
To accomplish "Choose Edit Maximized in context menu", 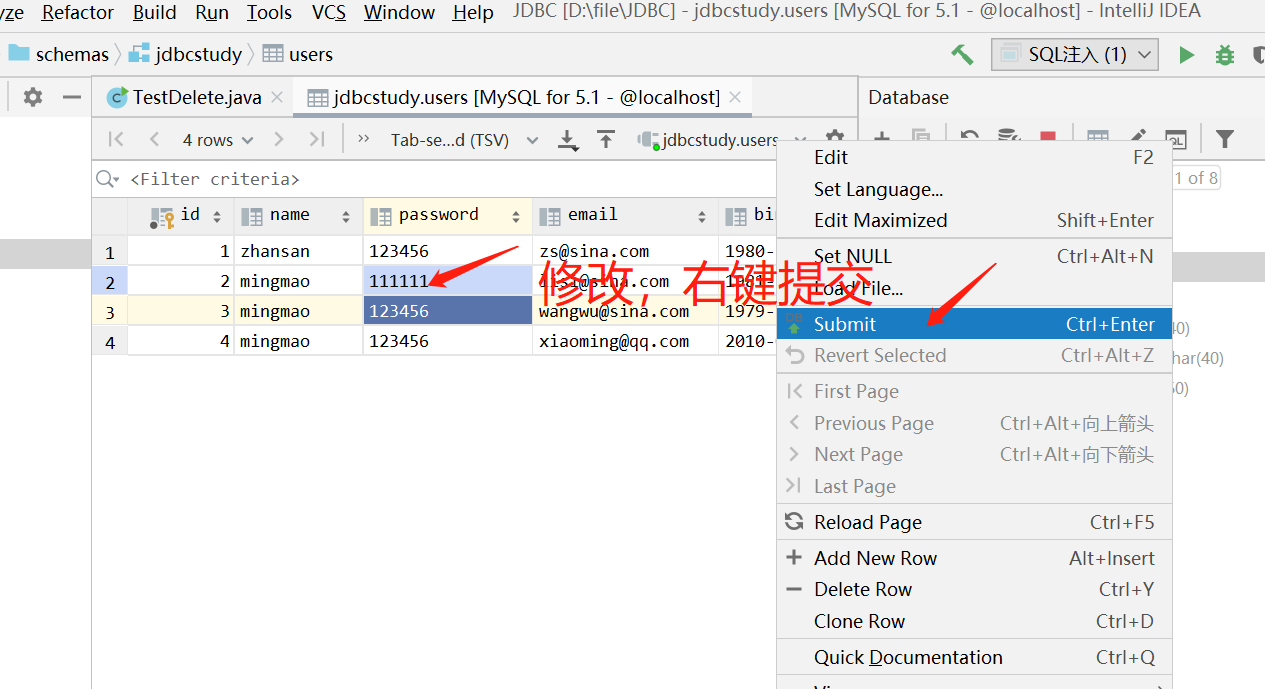I will [974, 220].
